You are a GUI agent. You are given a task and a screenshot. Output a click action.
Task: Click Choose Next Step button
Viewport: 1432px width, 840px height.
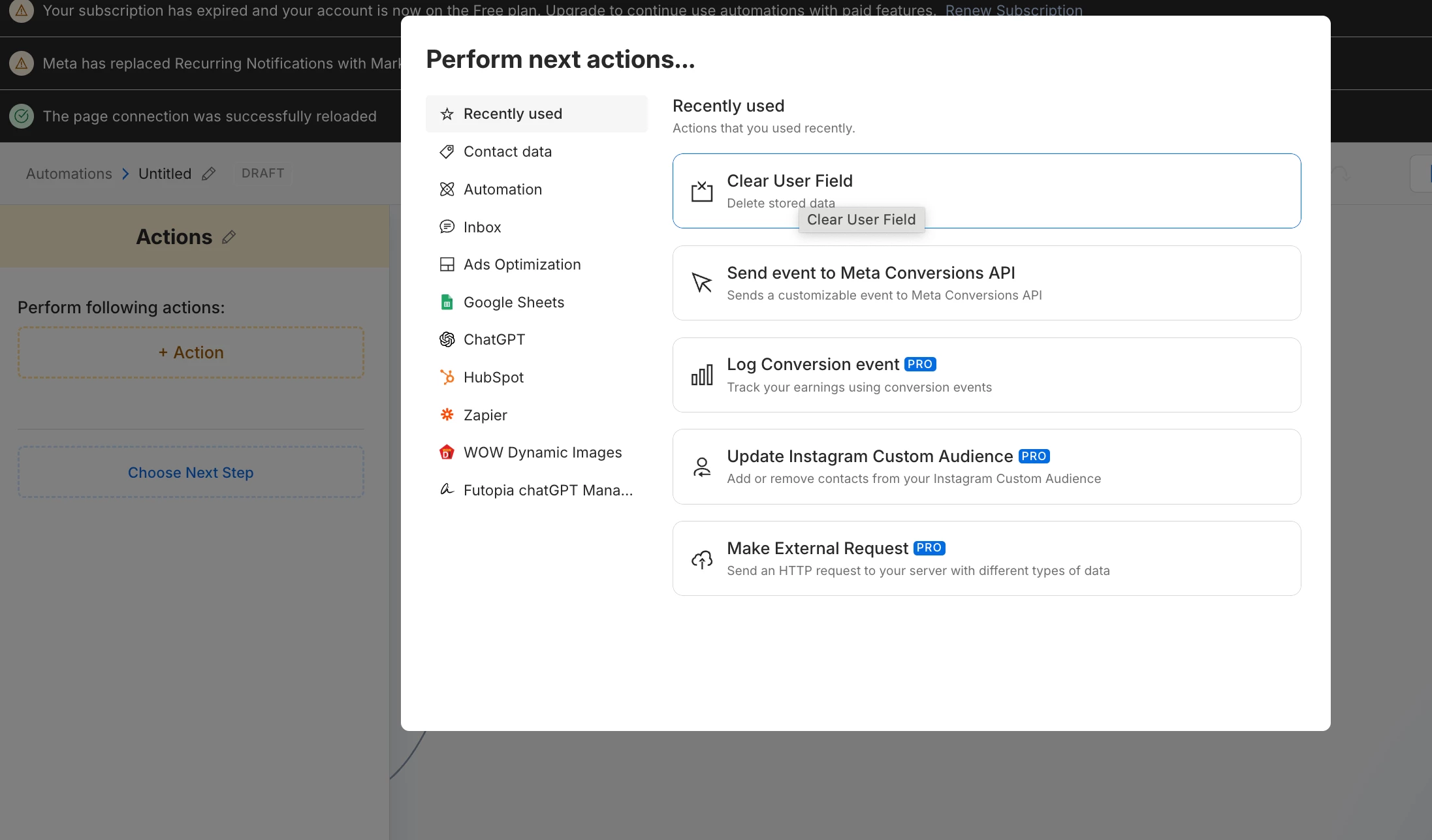coord(191,473)
